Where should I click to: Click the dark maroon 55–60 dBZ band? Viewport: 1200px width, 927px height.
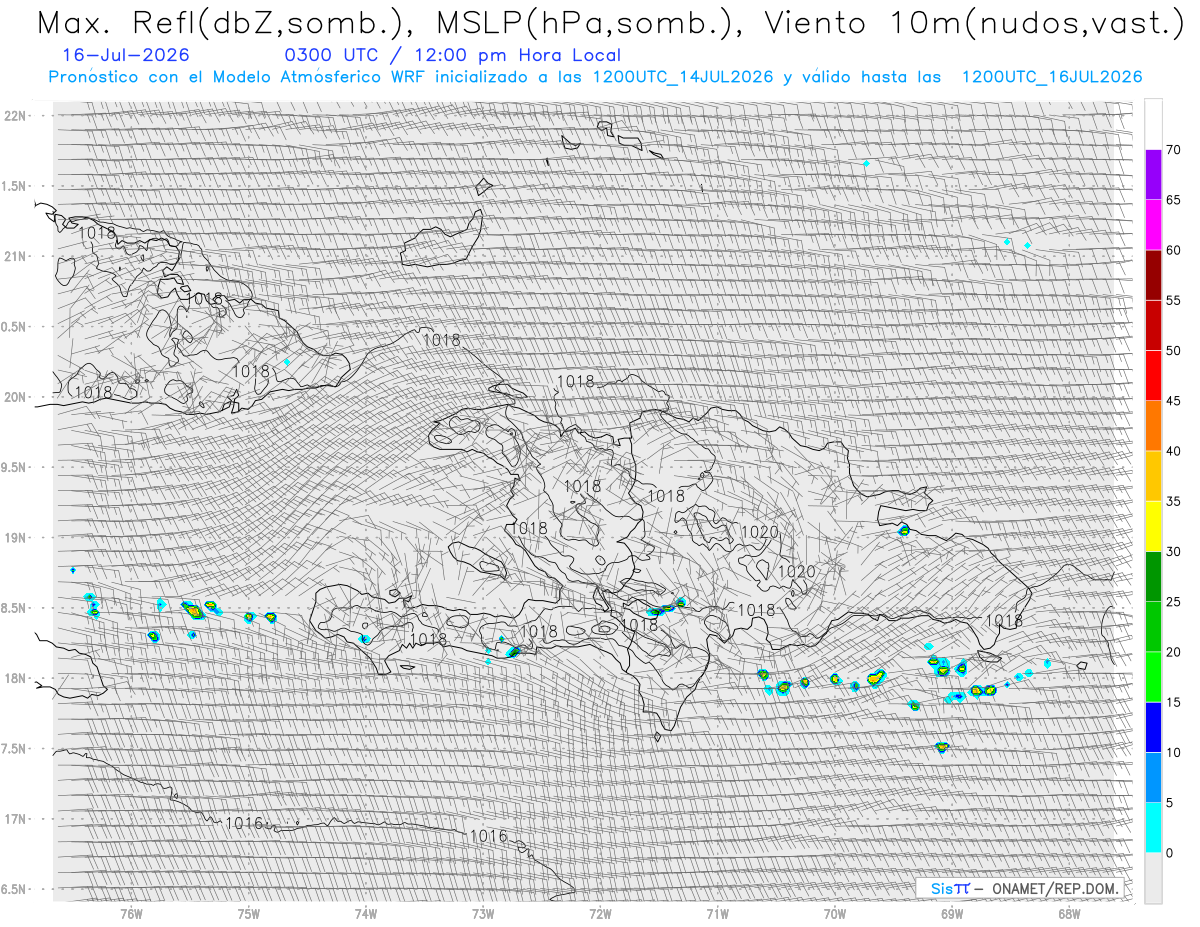(1153, 275)
